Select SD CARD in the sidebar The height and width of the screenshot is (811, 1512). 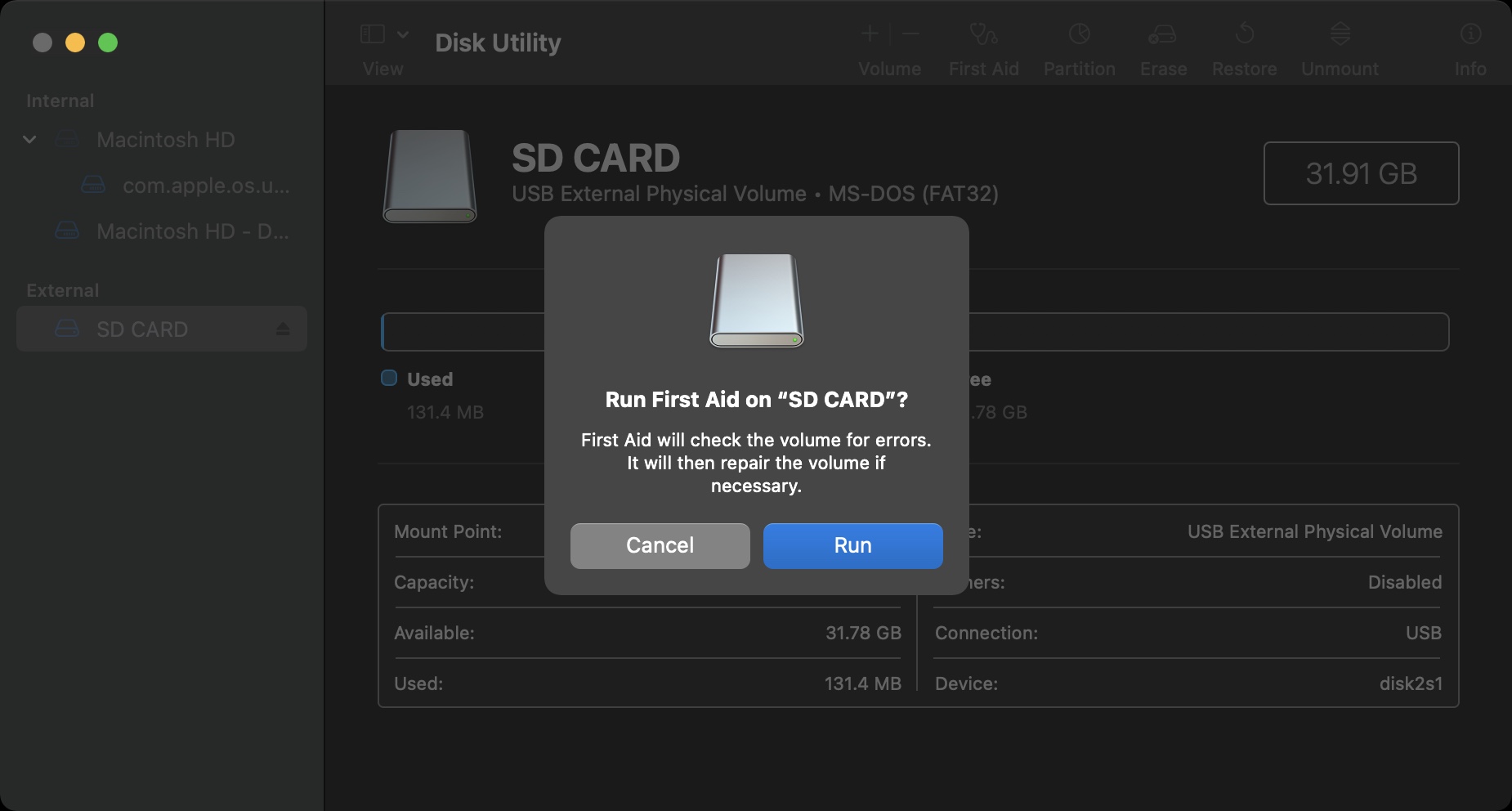pos(162,329)
